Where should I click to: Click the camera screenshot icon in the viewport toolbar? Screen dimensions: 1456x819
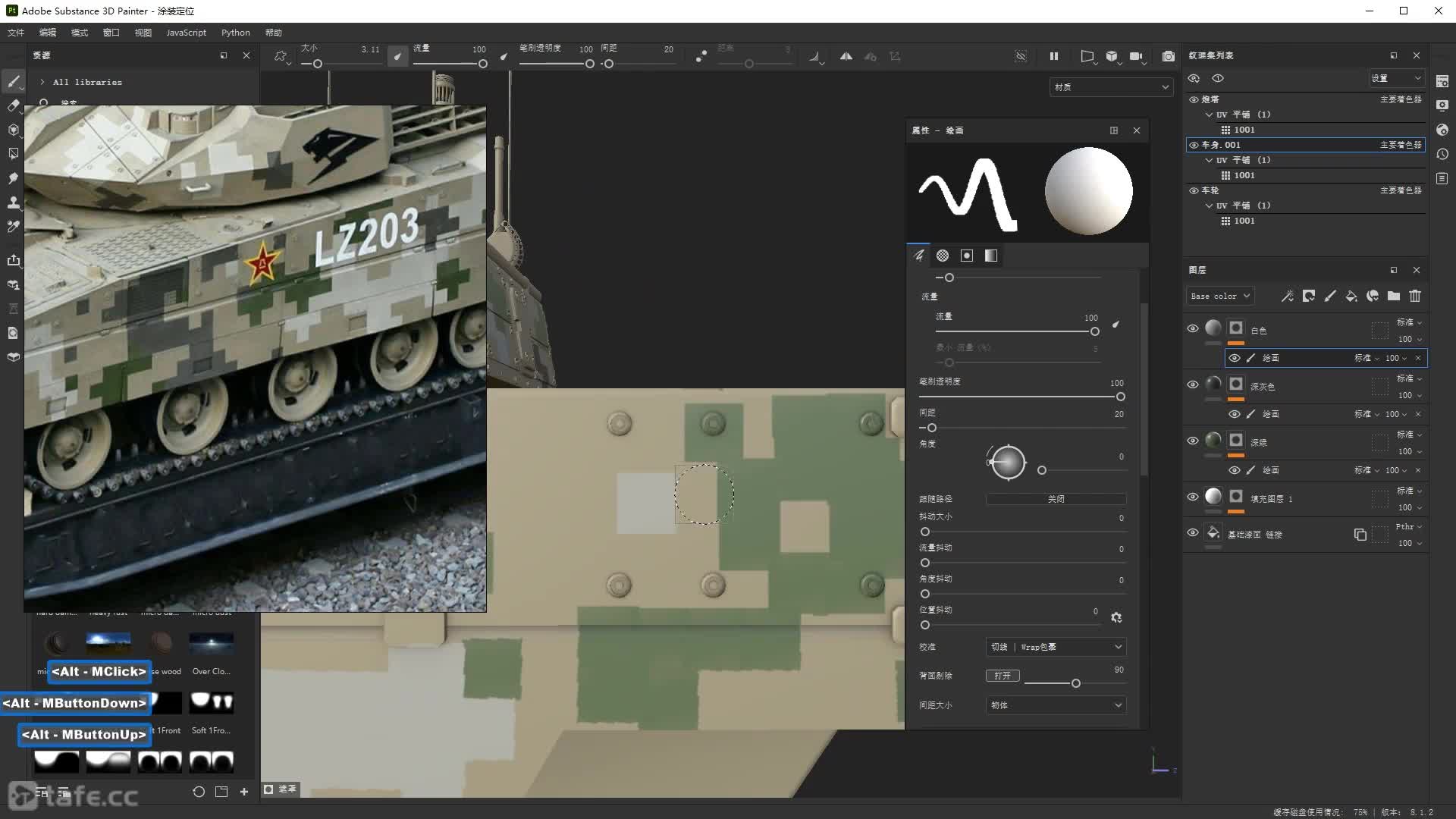coord(1168,56)
